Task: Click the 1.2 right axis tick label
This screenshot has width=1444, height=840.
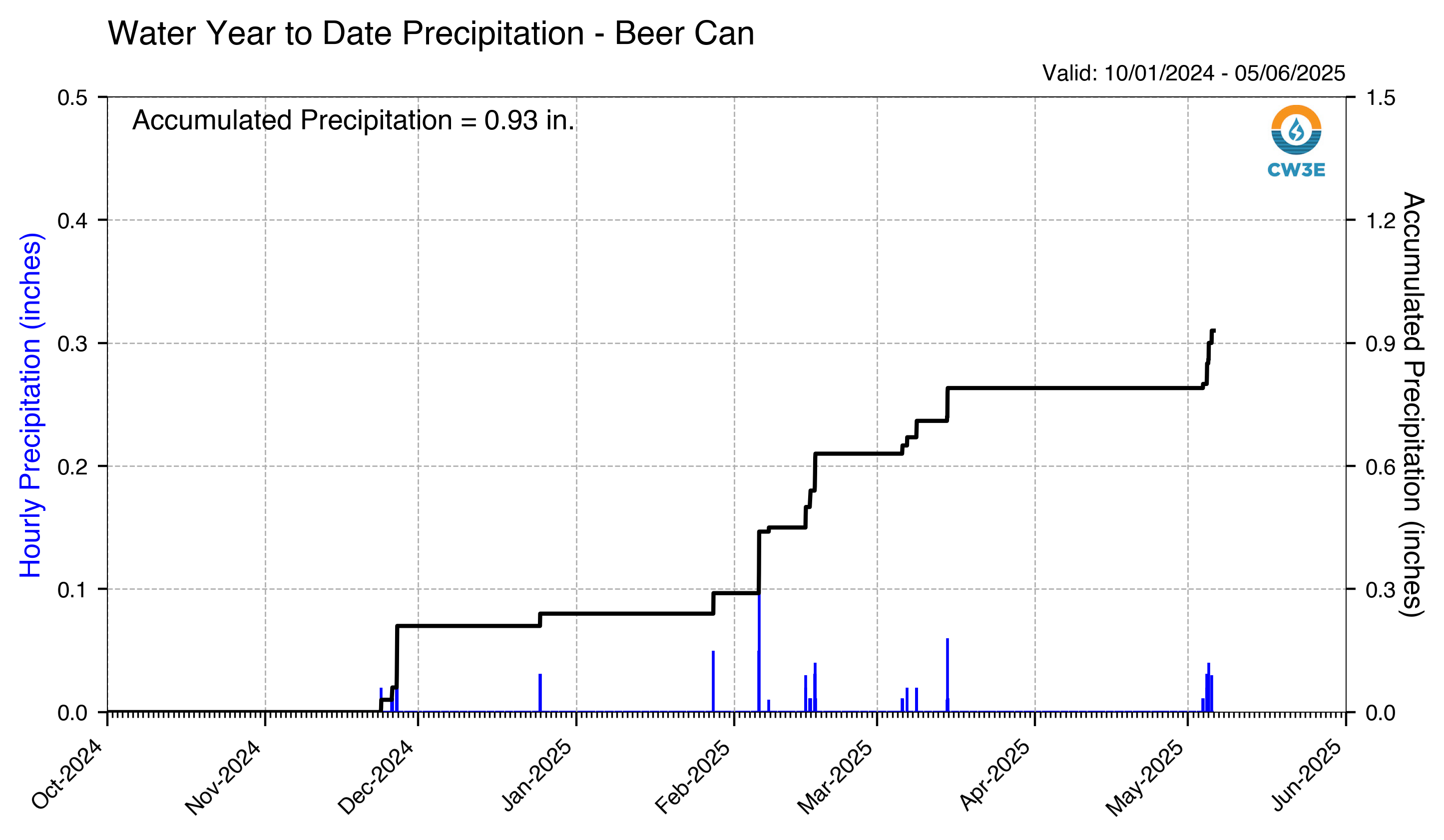Action: [x=1381, y=221]
